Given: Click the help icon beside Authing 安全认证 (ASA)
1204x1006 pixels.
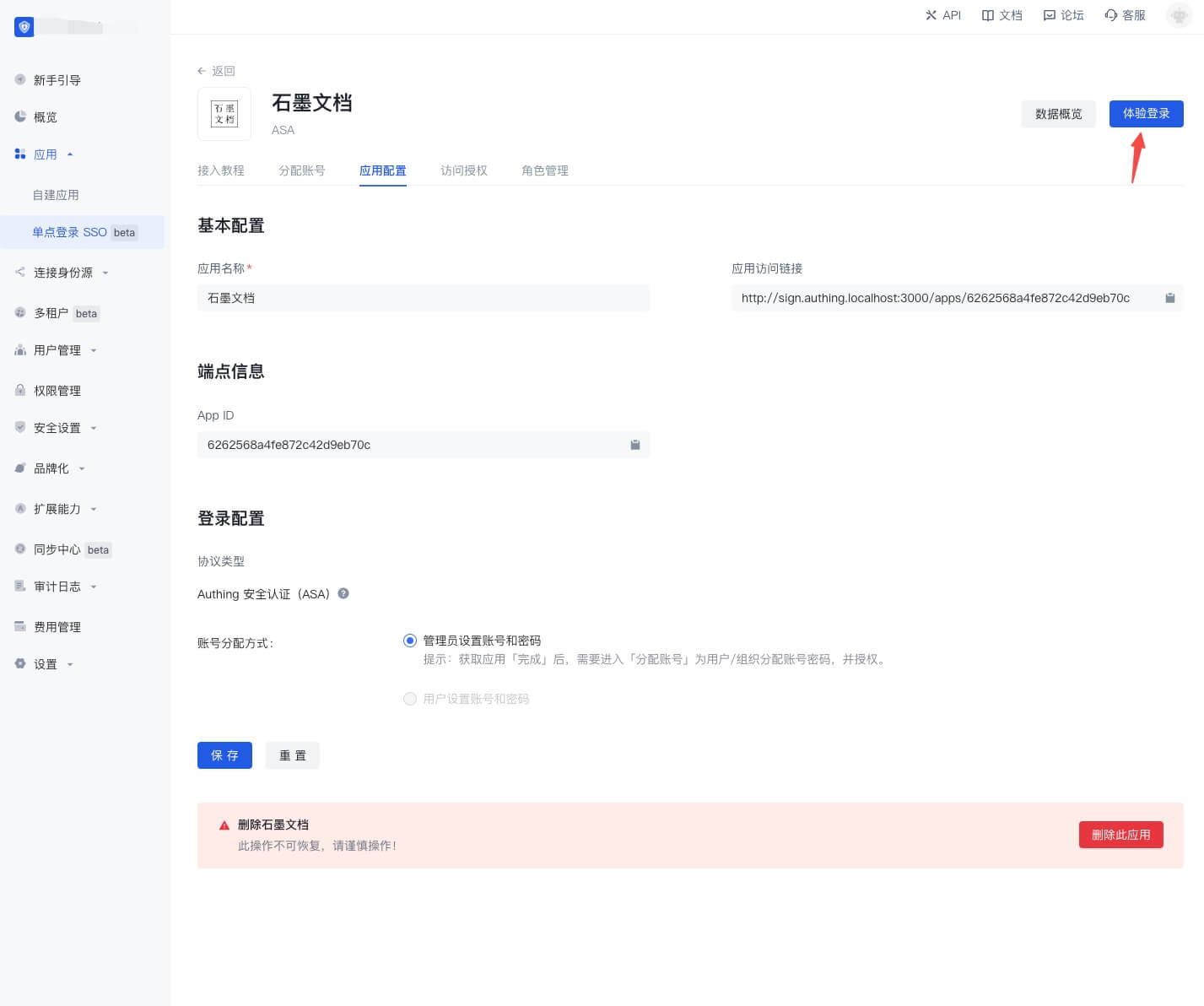Looking at the screenshot, I should click(343, 593).
